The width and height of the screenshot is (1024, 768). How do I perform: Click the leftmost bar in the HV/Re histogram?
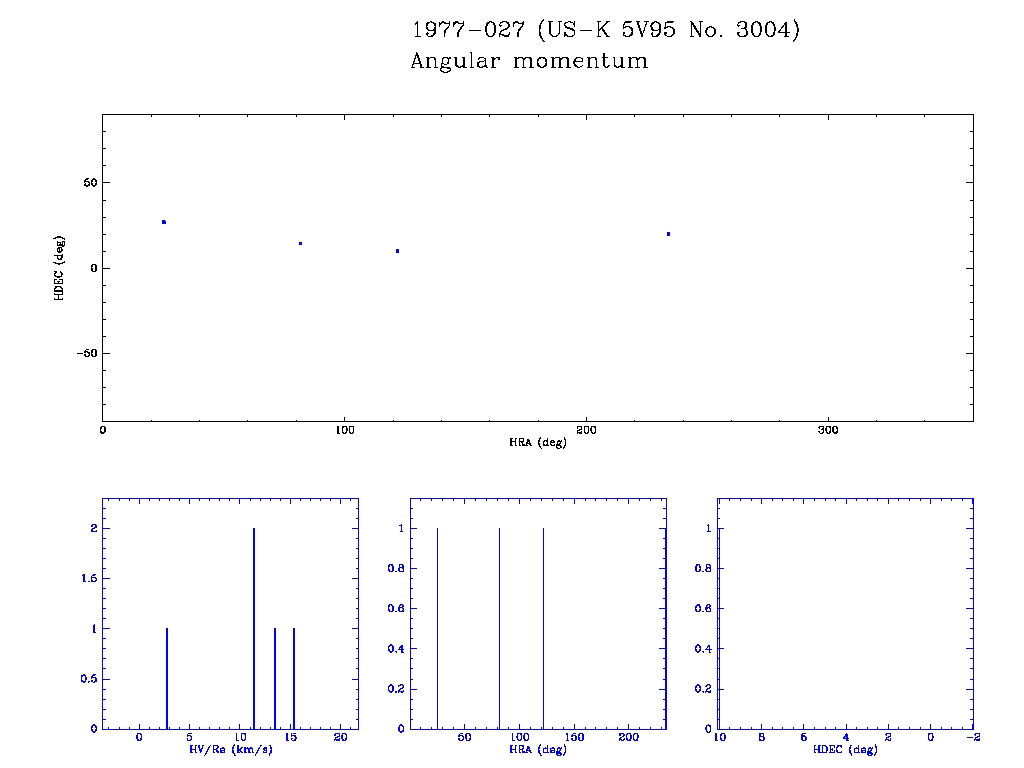(x=167, y=678)
